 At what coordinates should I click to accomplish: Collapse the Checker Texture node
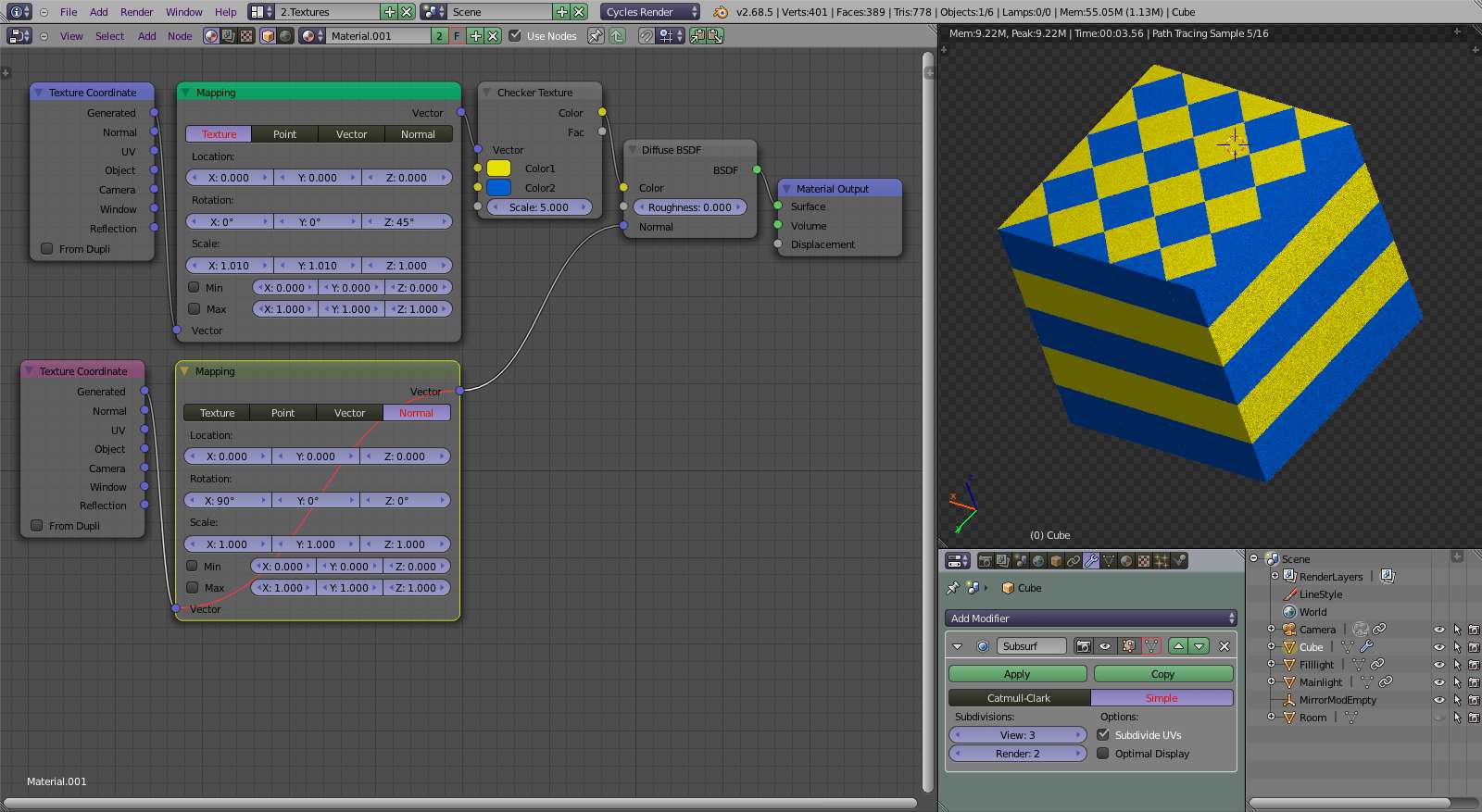[487, 93]
